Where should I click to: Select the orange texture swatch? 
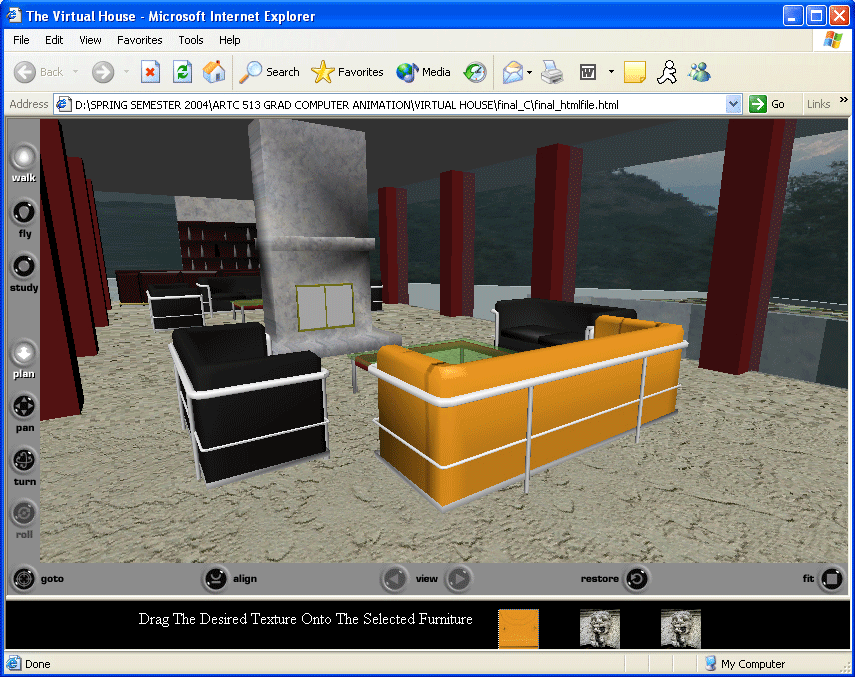point(518,629)
